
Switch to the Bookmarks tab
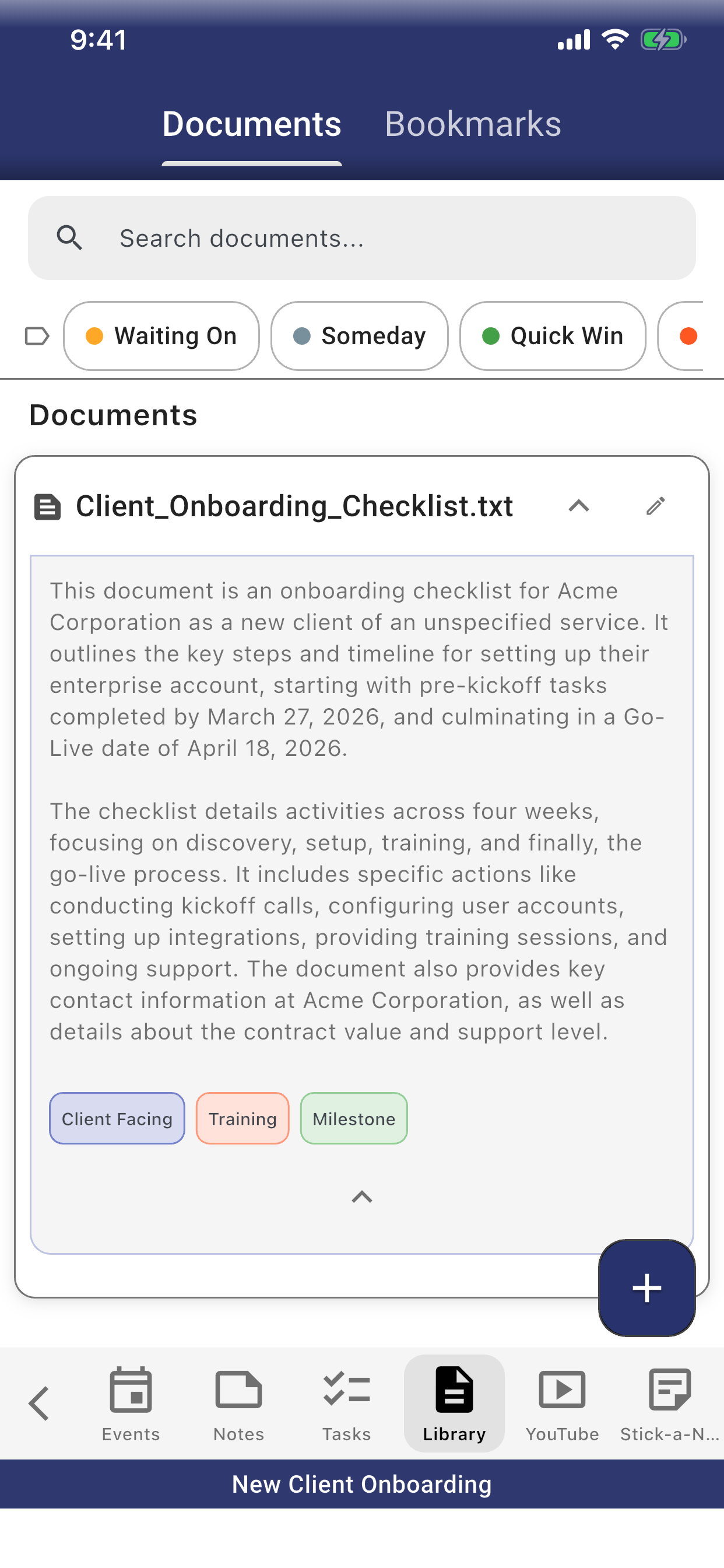[473, 124]
